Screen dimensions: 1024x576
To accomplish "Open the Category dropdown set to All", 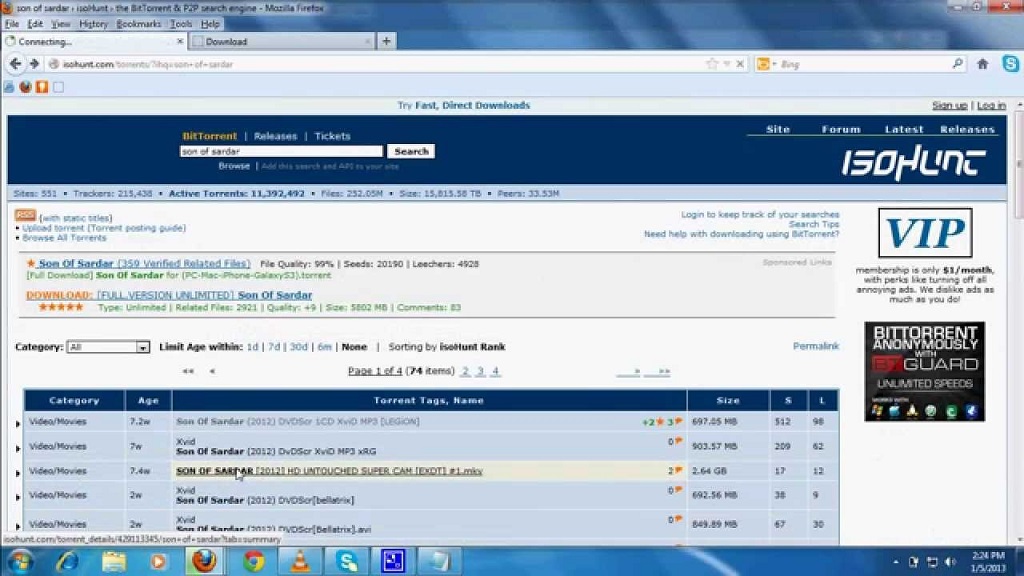I will tap(108, 347).
